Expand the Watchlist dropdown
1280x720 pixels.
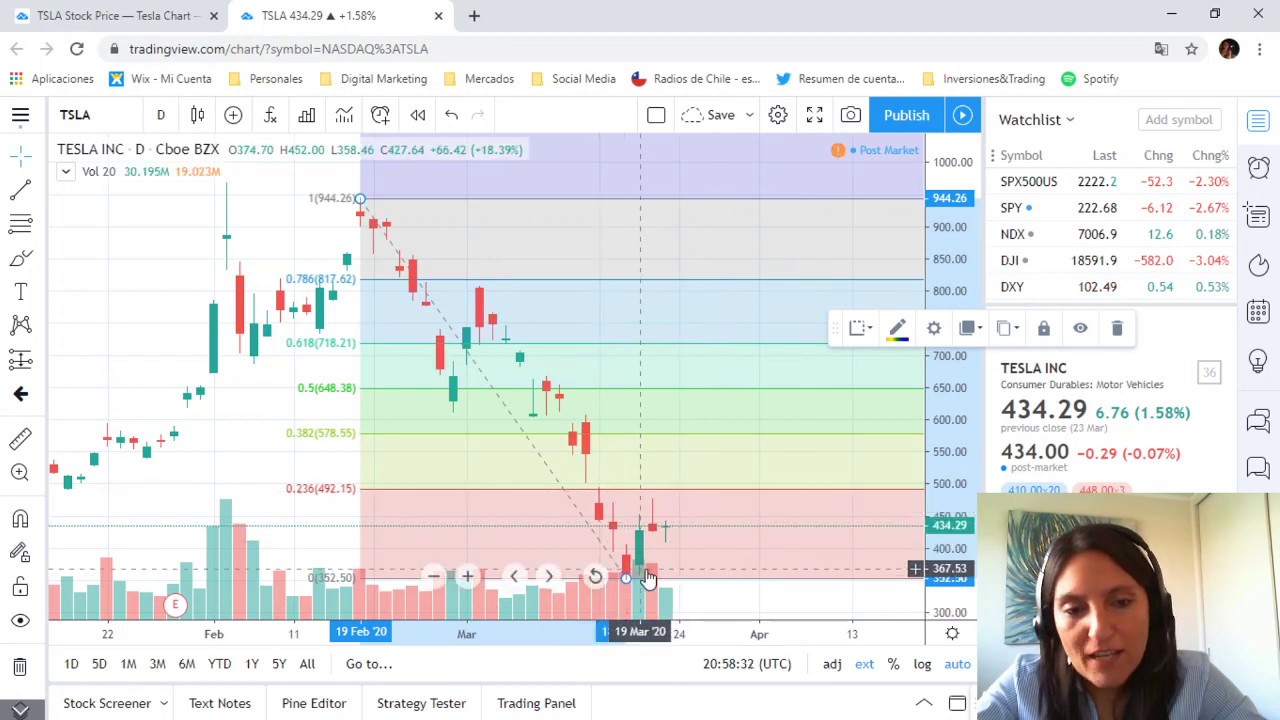[x=1036, y=119]
